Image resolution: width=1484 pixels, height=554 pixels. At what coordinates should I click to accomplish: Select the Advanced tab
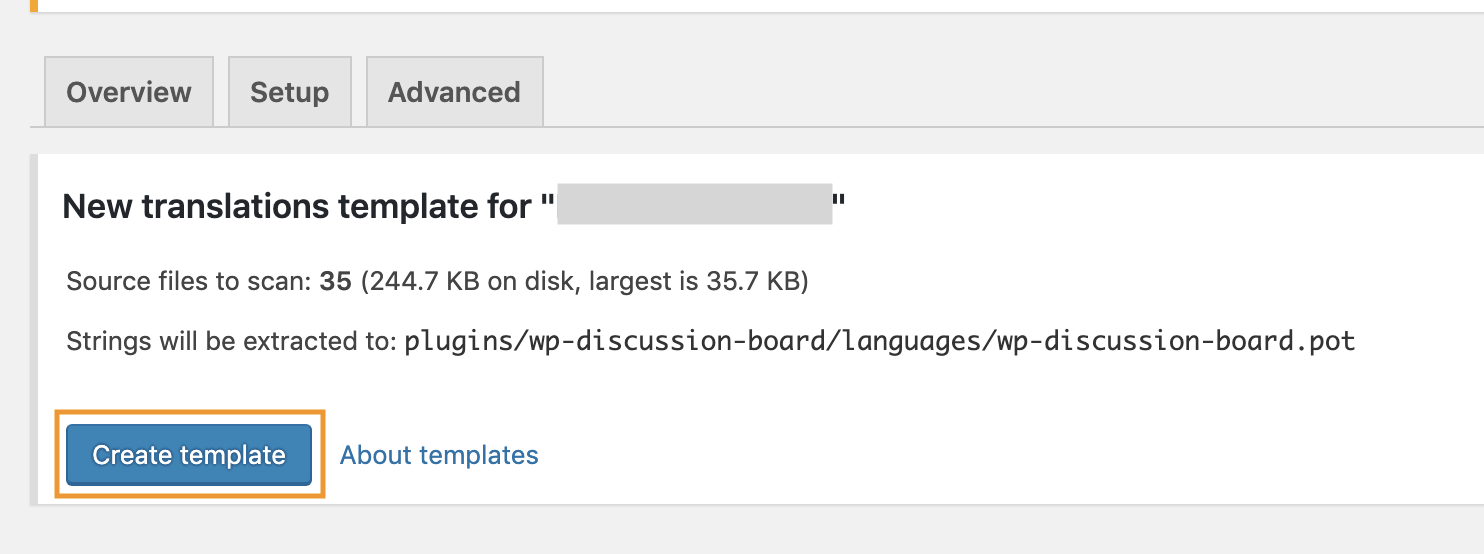tap(454, 92)
